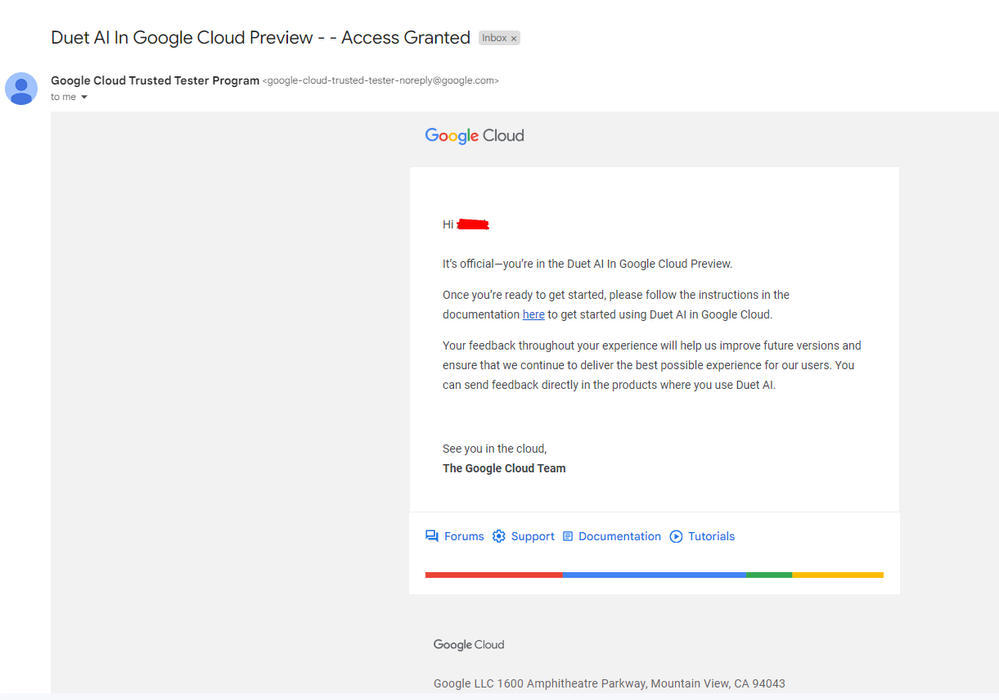This screenshot has height=700, width=999.
Task: Open the Forums link
Action: [x=464, y=536]
